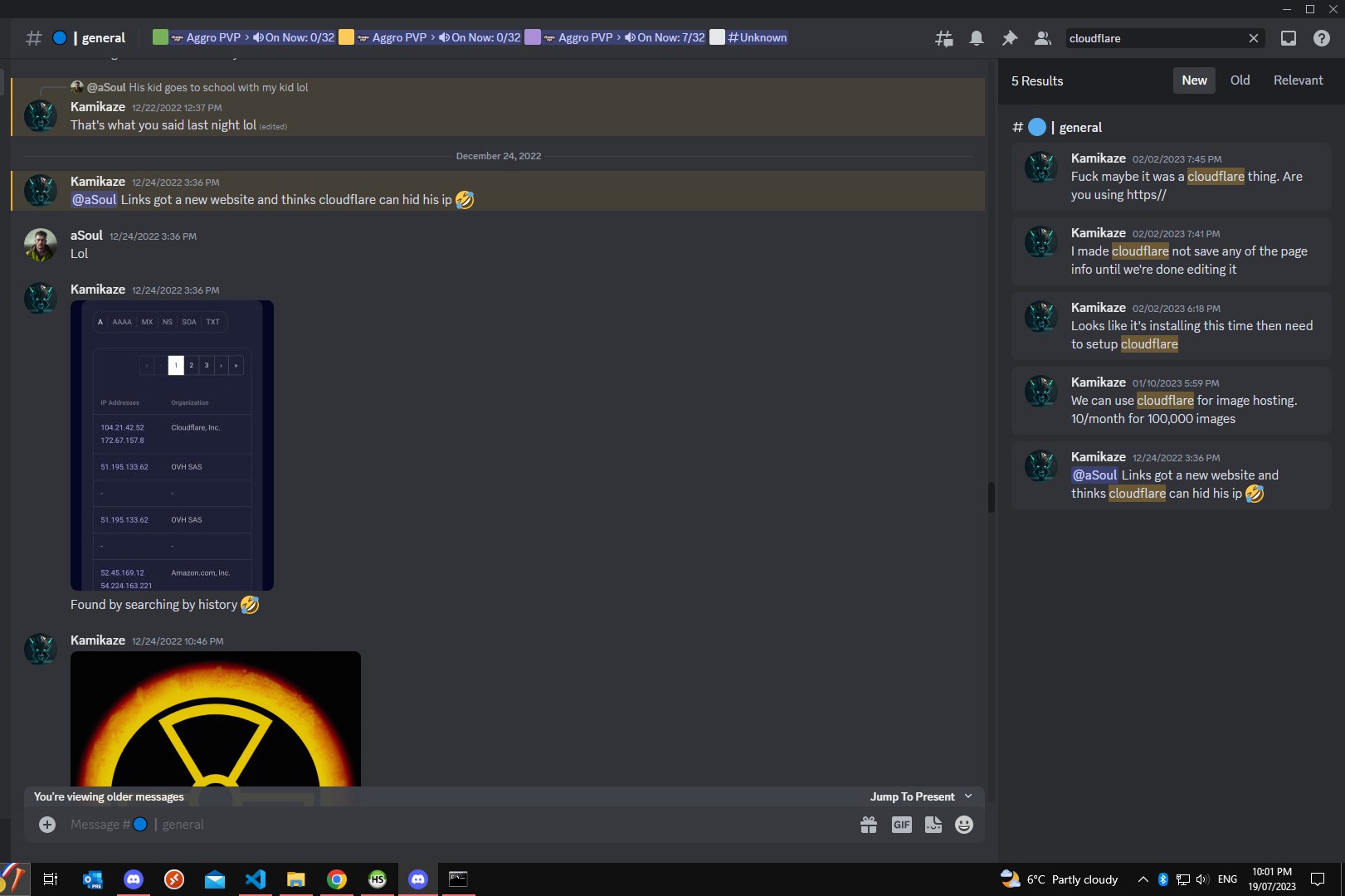The height and width of the screenshot is (896, 1345).
Task: Toggle the member list
Action: point(1043,38)
